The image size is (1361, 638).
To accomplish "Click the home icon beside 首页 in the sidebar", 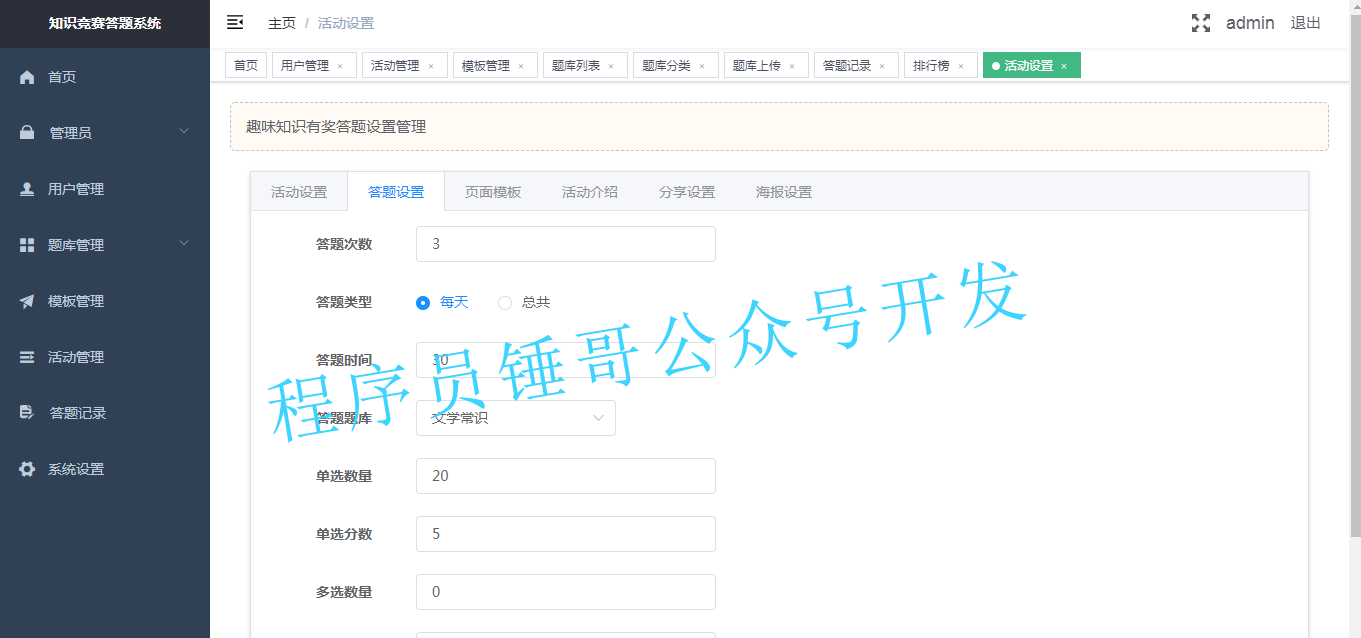I will (x=27, y=77).
